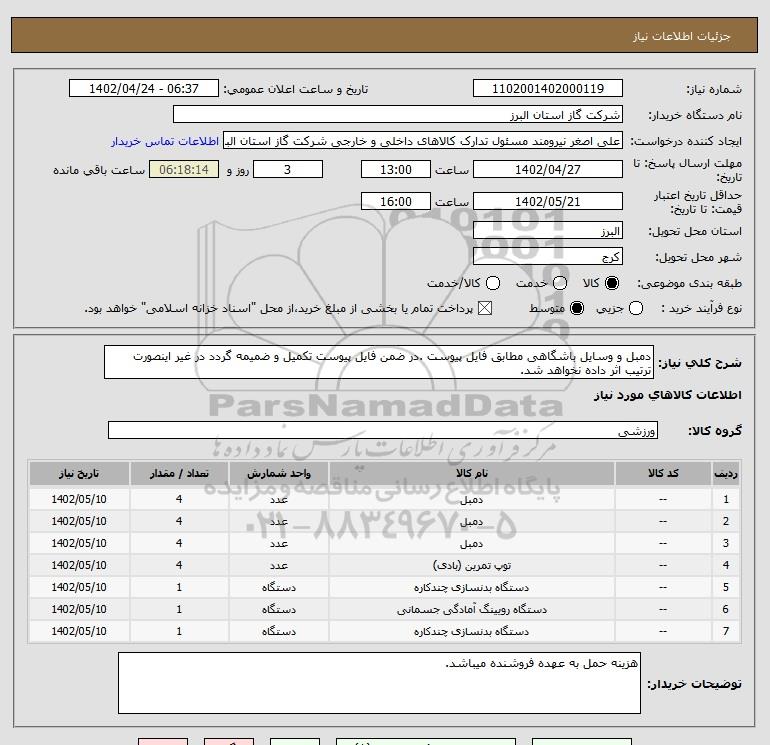Screen dimensions: 770x745
Task: Click the delivery province field البرز
Action: [x=548, y=231]
